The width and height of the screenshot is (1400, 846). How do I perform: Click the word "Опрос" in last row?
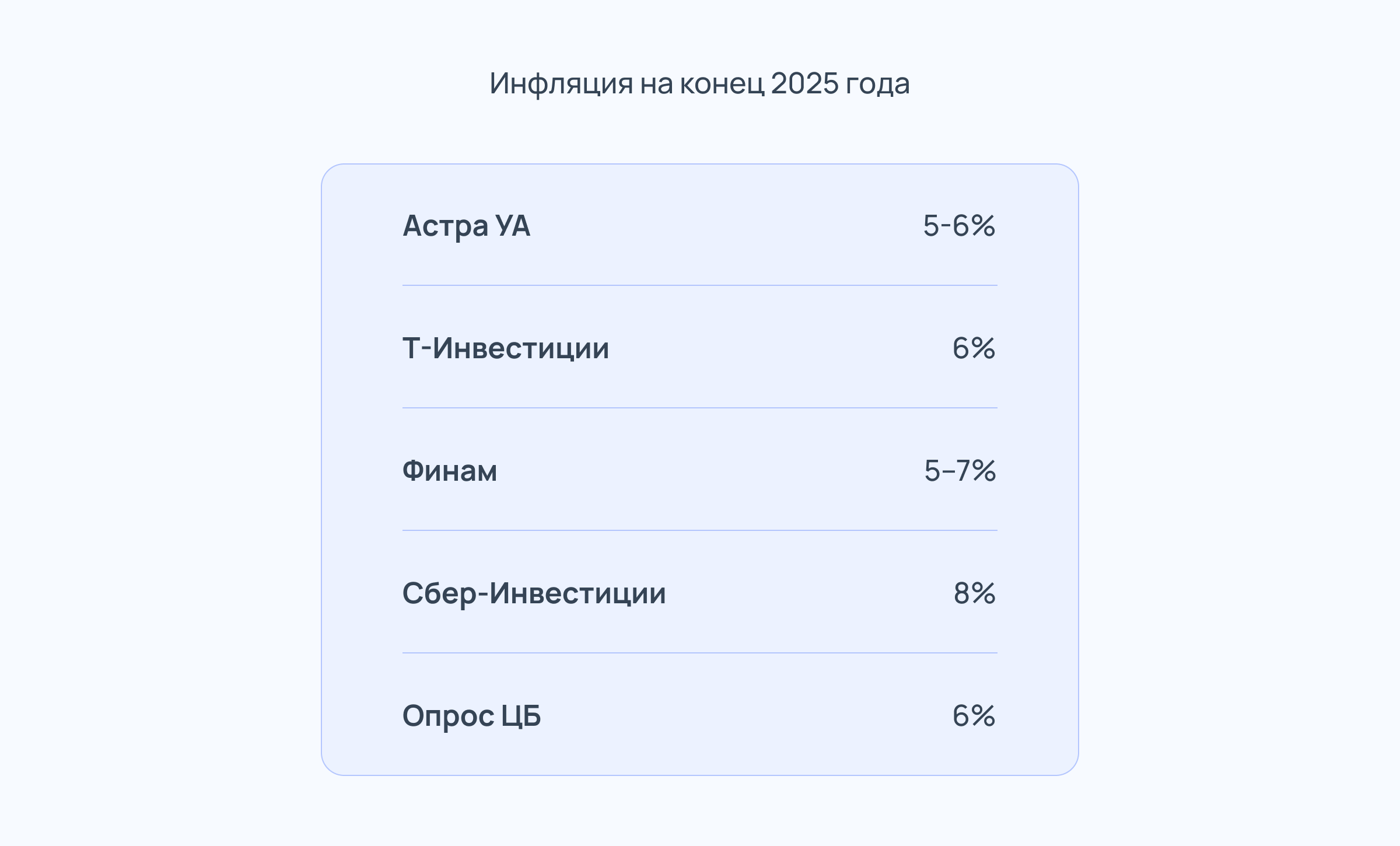(x=448, y=717)
